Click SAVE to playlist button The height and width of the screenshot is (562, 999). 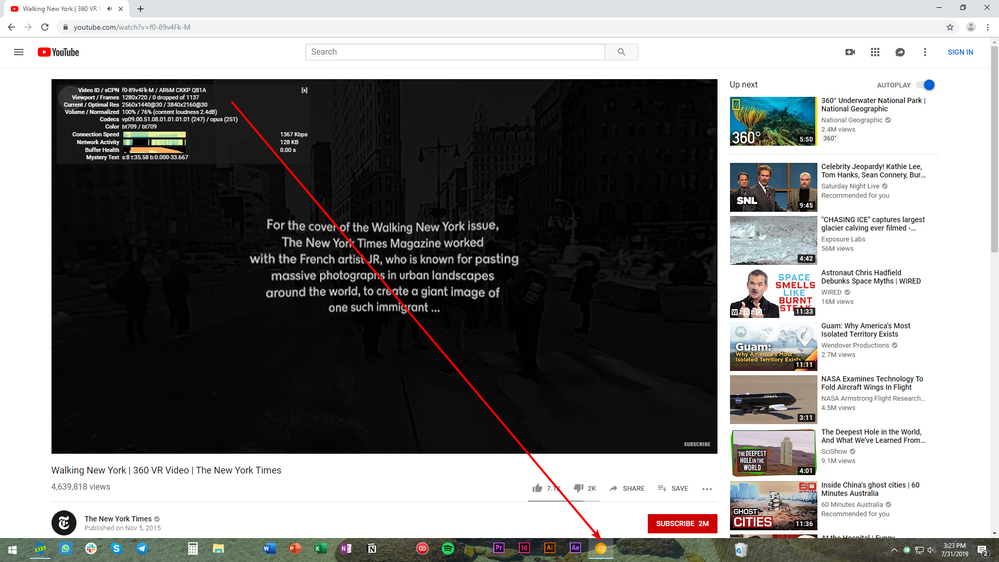(x=673, y=488)
